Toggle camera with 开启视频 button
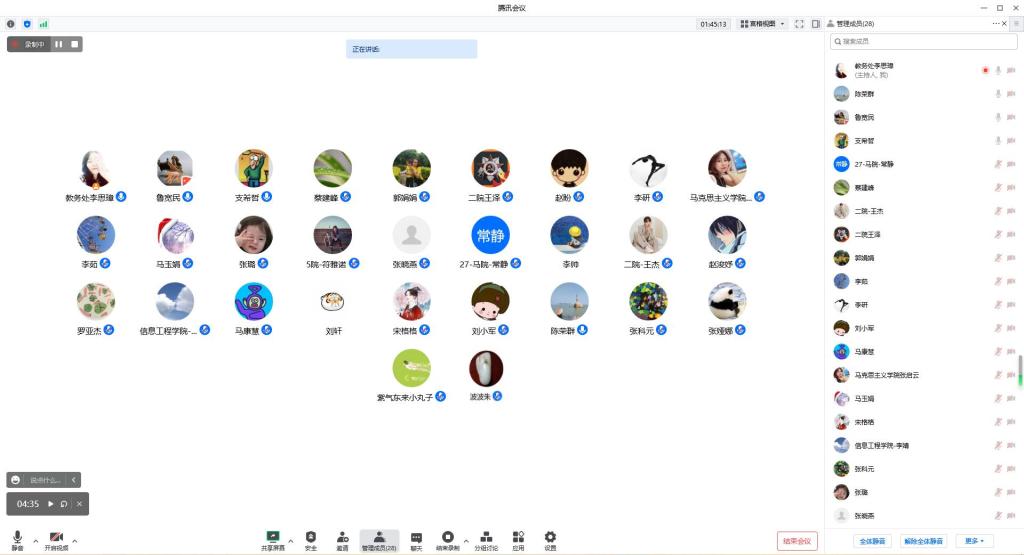 [x=56, y=538]
